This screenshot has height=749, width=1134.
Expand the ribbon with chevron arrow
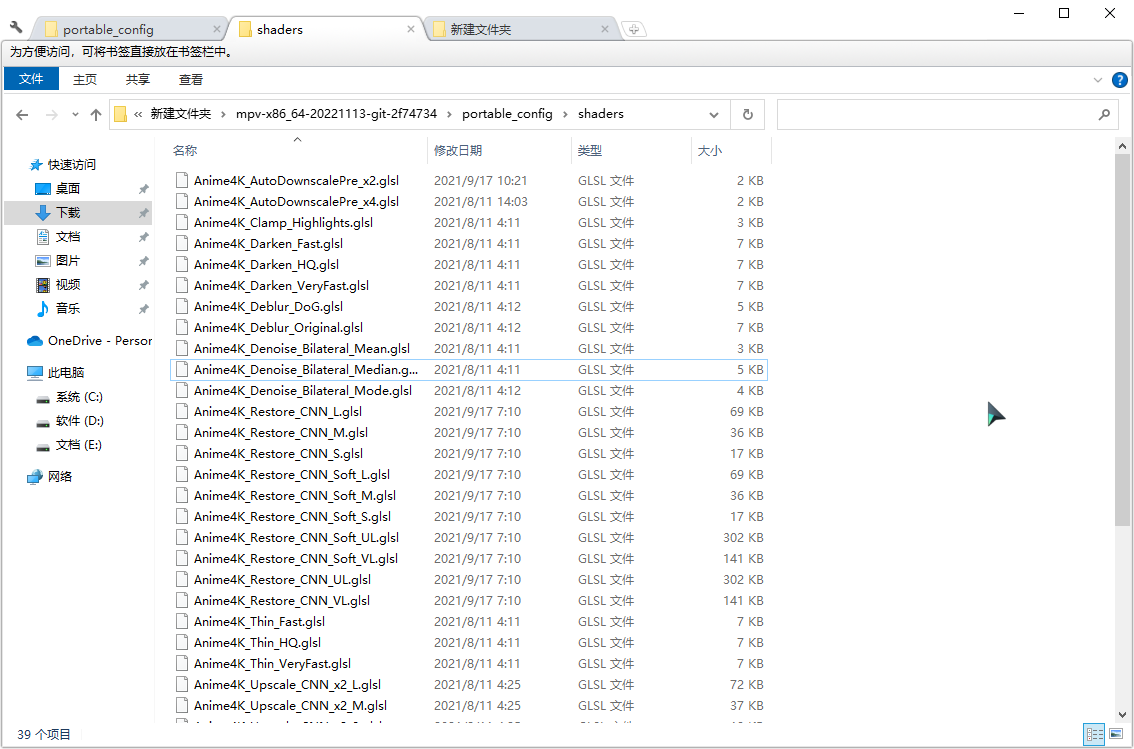(1097, 80)
